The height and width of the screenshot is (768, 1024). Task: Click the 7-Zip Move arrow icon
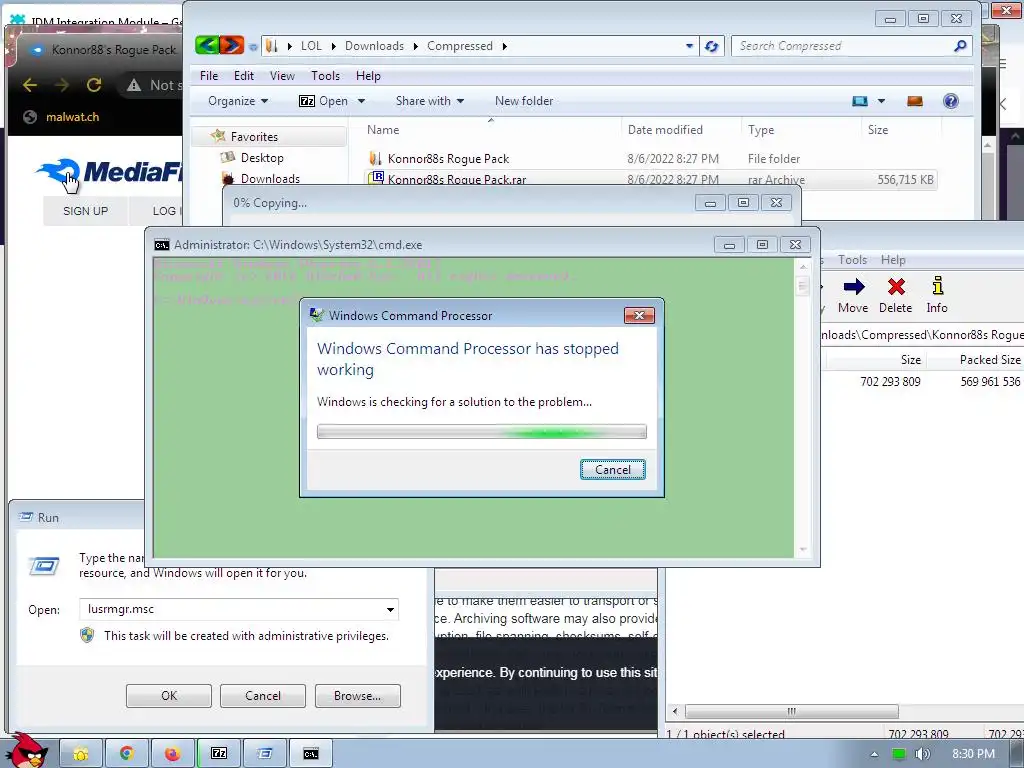click(x=854, y=286)
